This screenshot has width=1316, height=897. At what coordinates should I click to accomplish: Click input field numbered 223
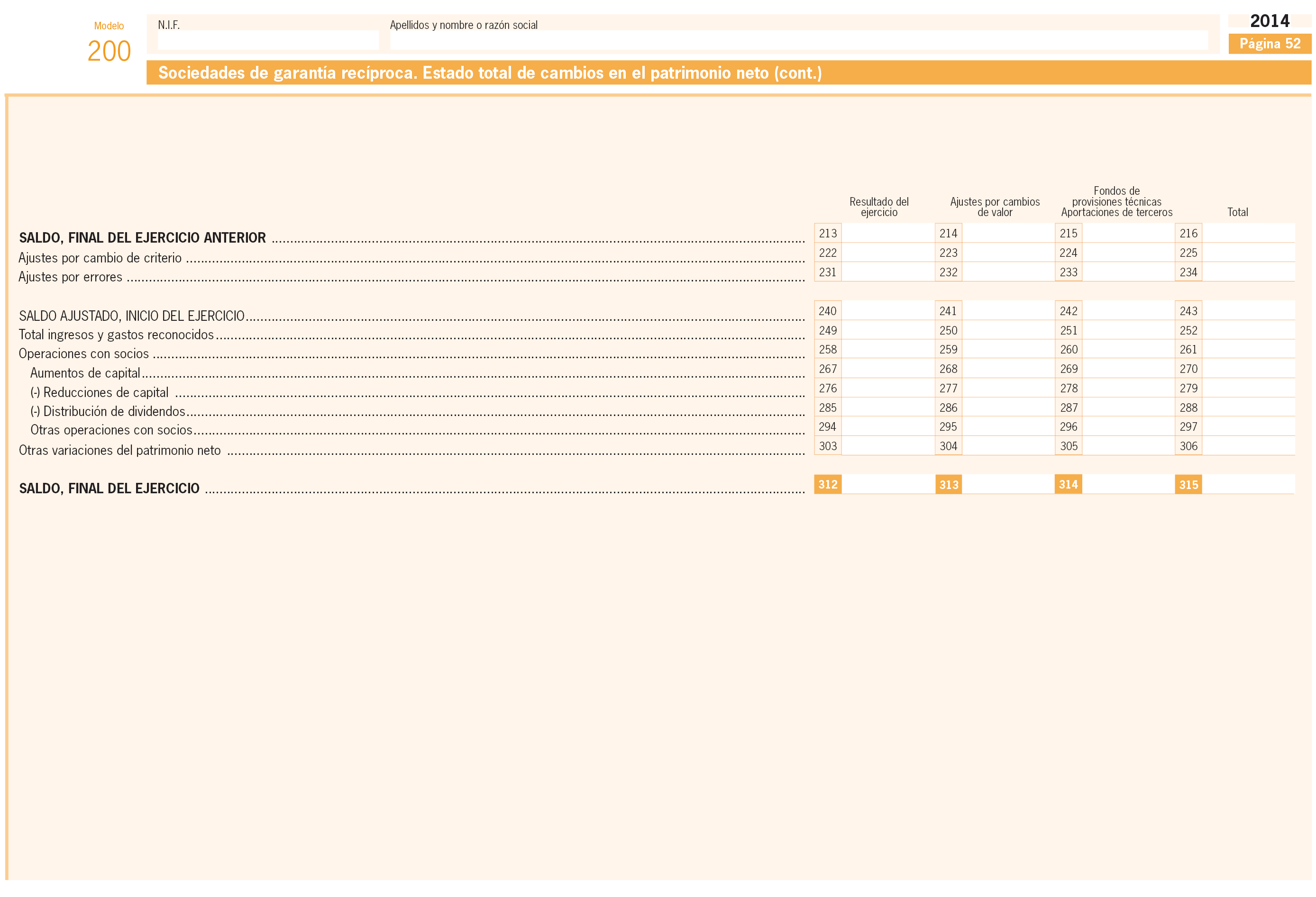tap(1008, 253)
